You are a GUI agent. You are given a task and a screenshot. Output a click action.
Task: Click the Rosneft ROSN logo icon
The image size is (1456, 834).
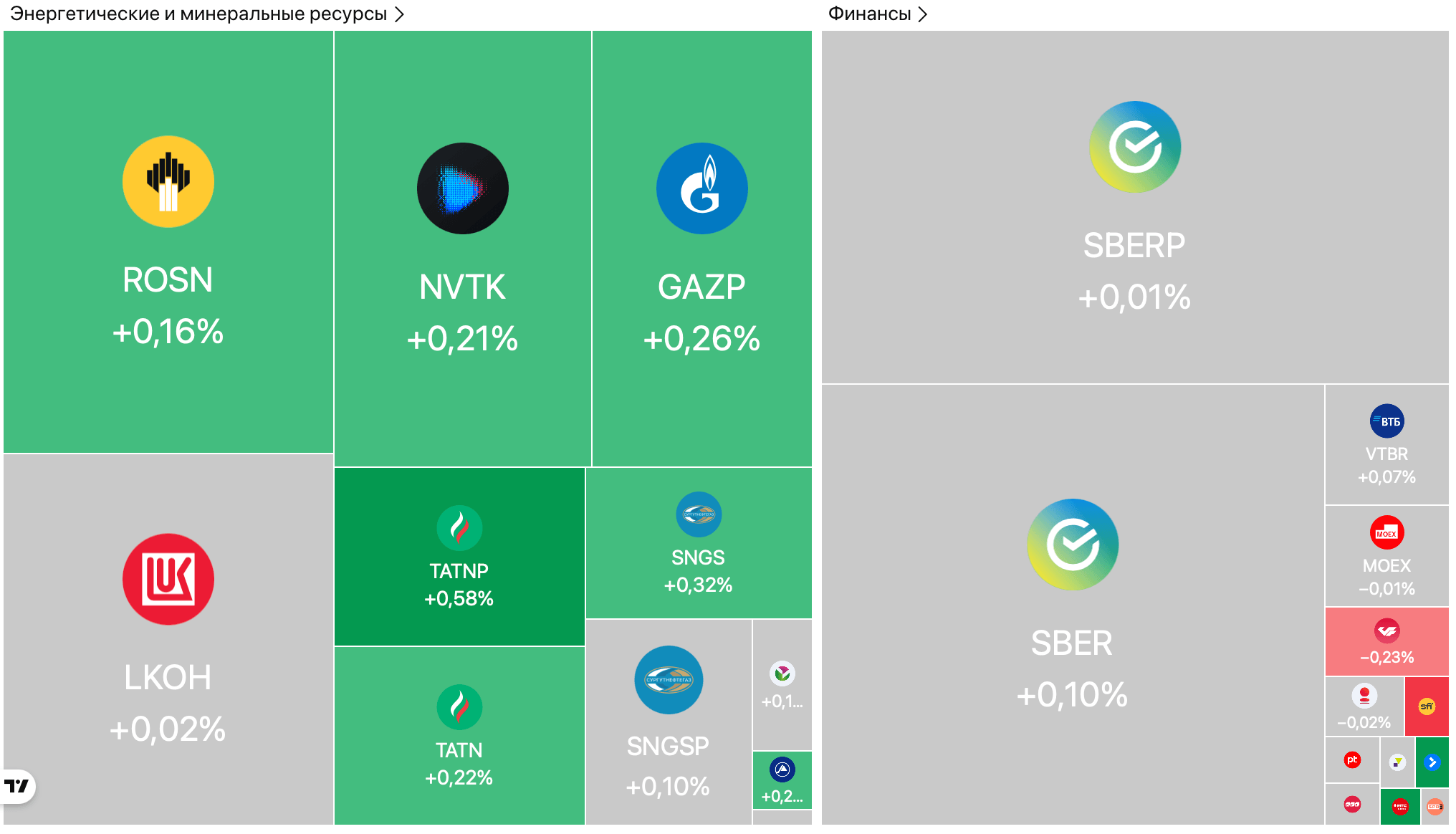168,182
